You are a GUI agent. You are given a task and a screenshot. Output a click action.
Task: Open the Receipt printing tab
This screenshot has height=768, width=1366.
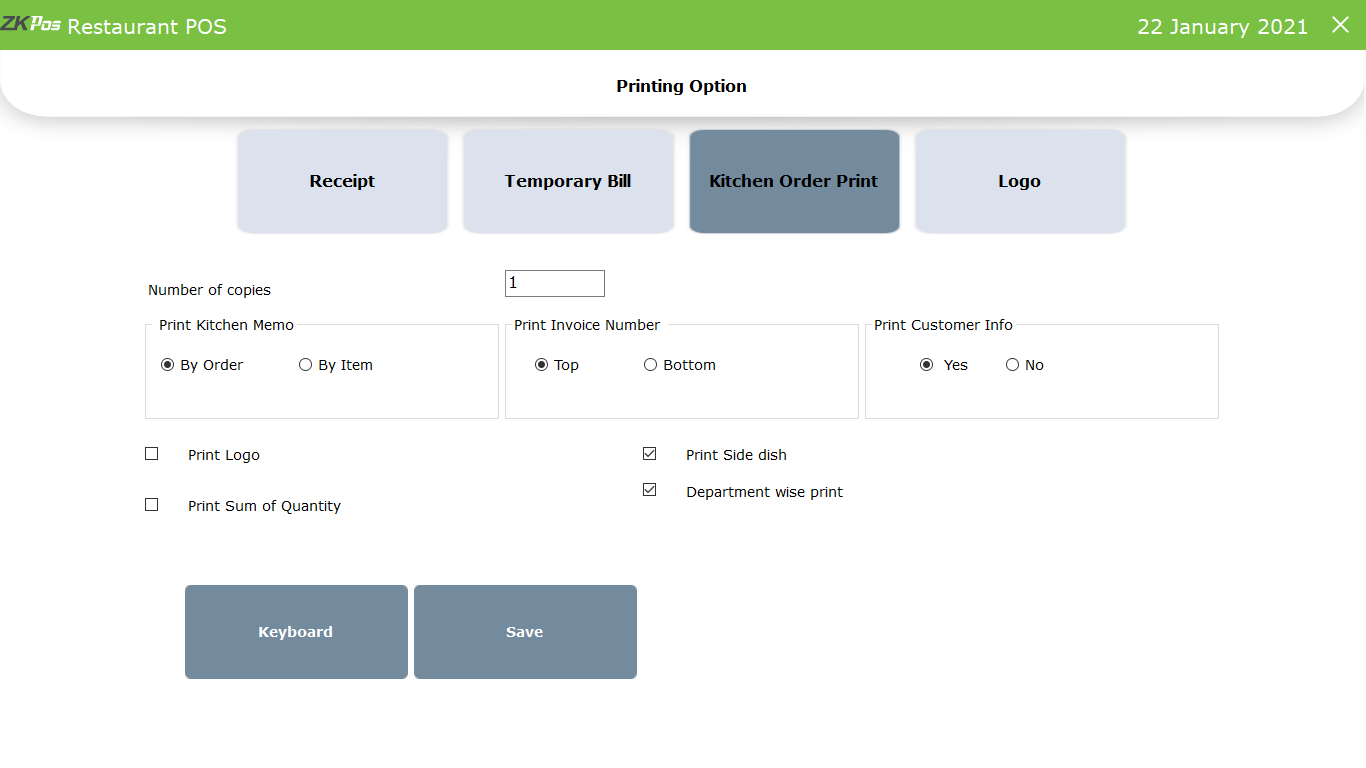click(x=342, y=181)
